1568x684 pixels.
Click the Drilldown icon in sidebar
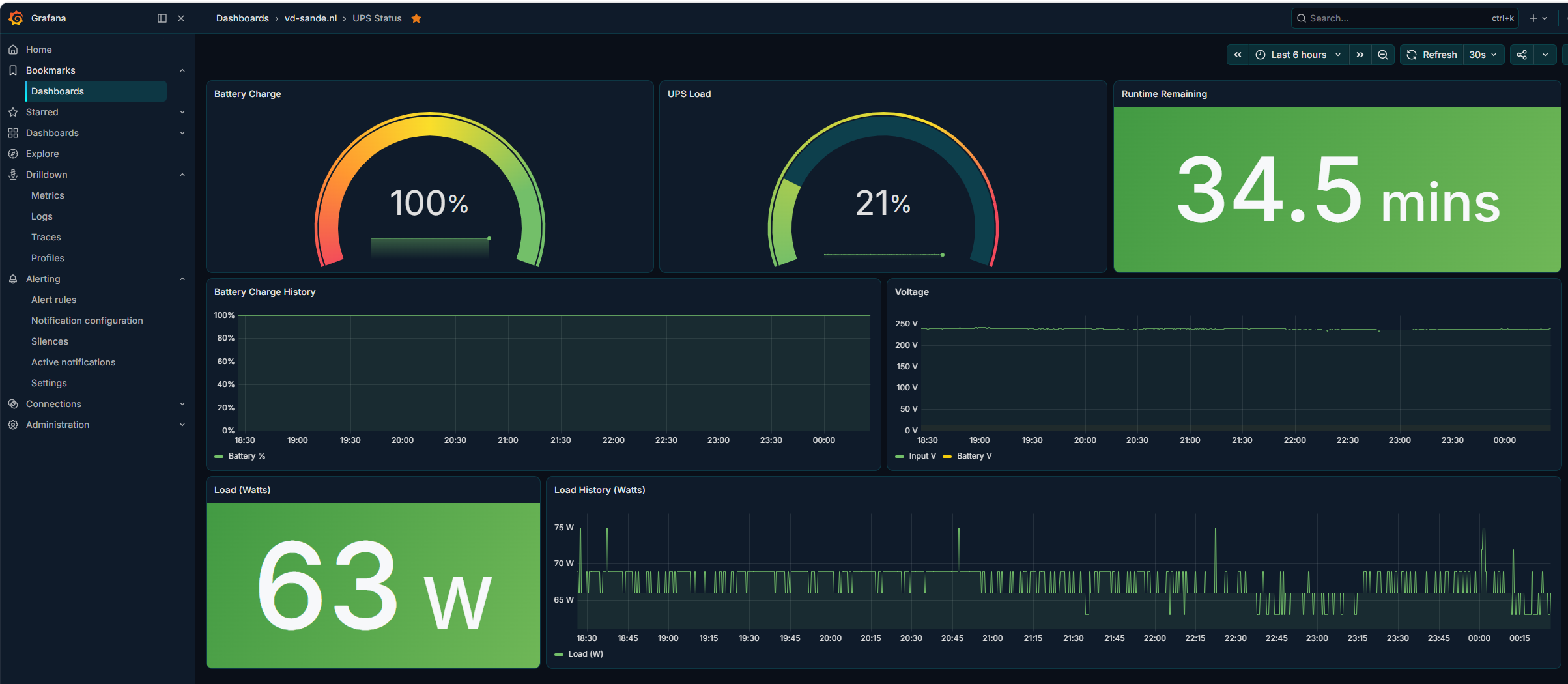click(x=13, y=175)
